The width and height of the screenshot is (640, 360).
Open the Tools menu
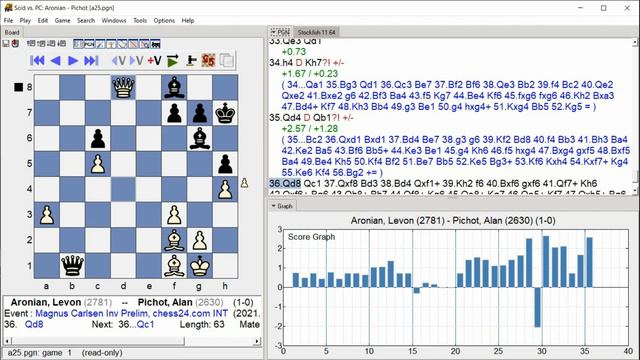click(x=140, y=20)
